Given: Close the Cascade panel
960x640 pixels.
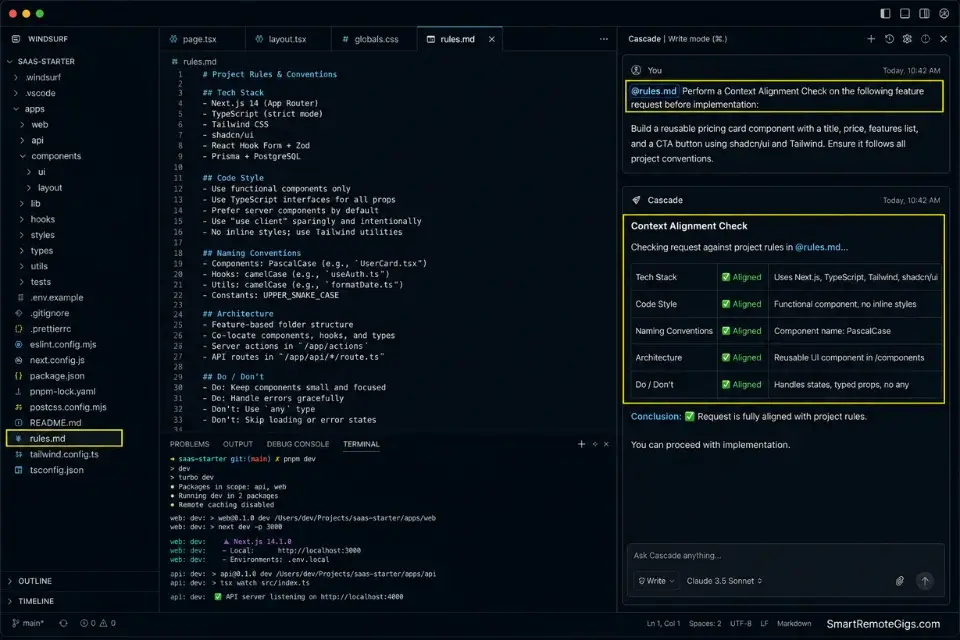Looking at the screenshot, I should (x=943, y=39).
